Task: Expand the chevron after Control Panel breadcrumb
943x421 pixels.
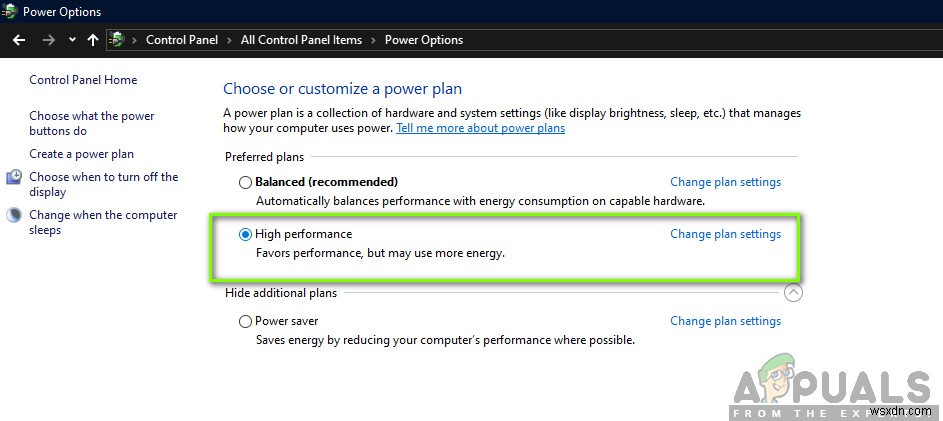Action: [231, 40]
